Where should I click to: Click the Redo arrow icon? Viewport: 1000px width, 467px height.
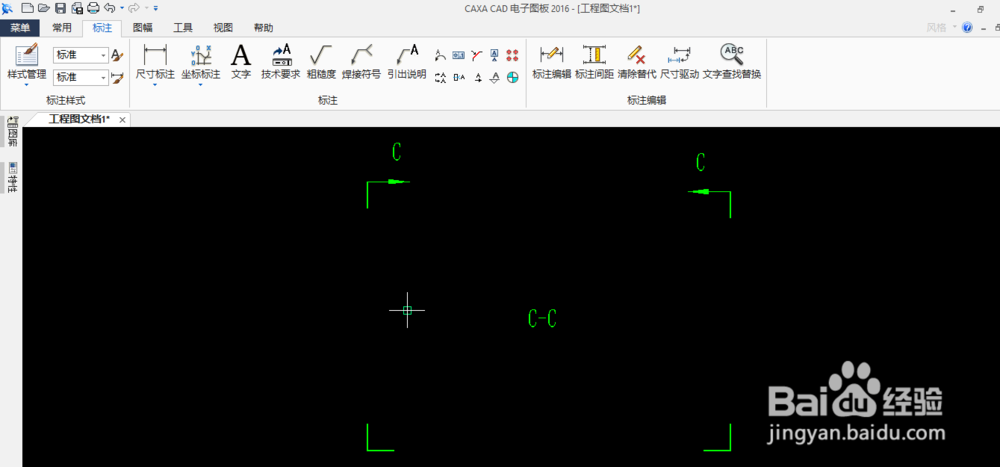(134, 8)
